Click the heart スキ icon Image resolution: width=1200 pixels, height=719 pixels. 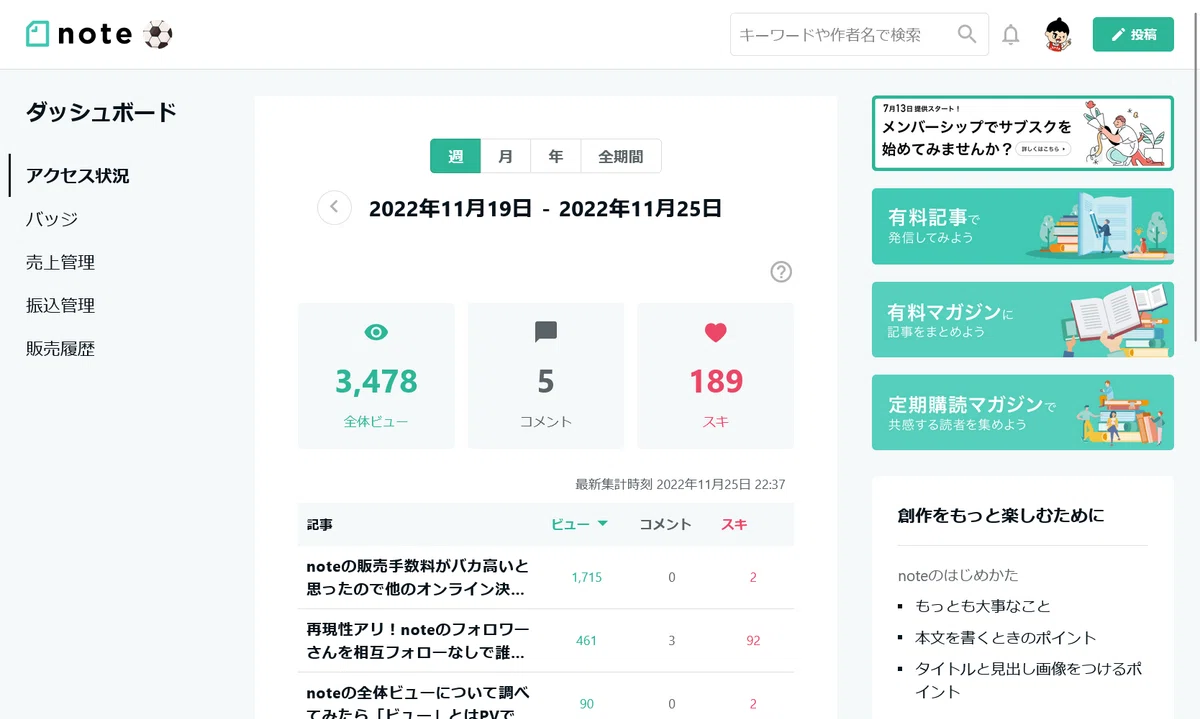pyautogui.click(x=715, y=332)
